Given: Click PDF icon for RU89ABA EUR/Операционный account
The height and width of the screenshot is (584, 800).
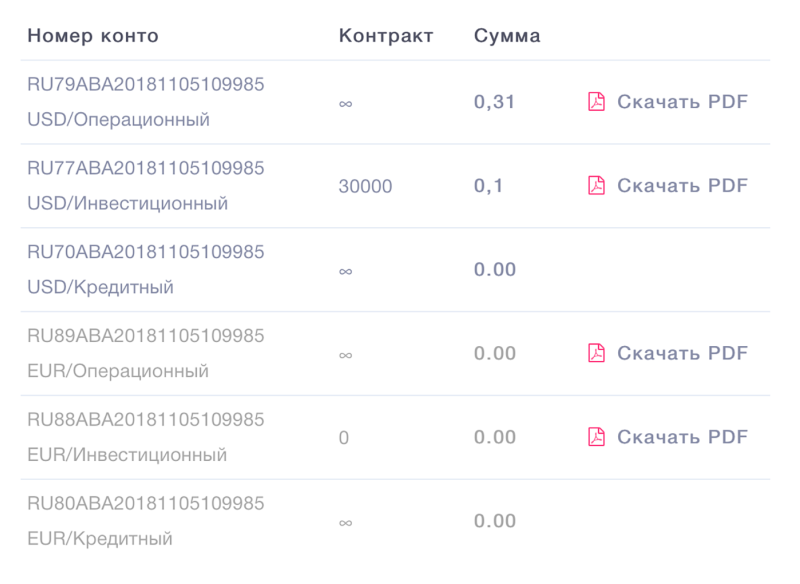Looking at the screenshot, I should (596, 353).
